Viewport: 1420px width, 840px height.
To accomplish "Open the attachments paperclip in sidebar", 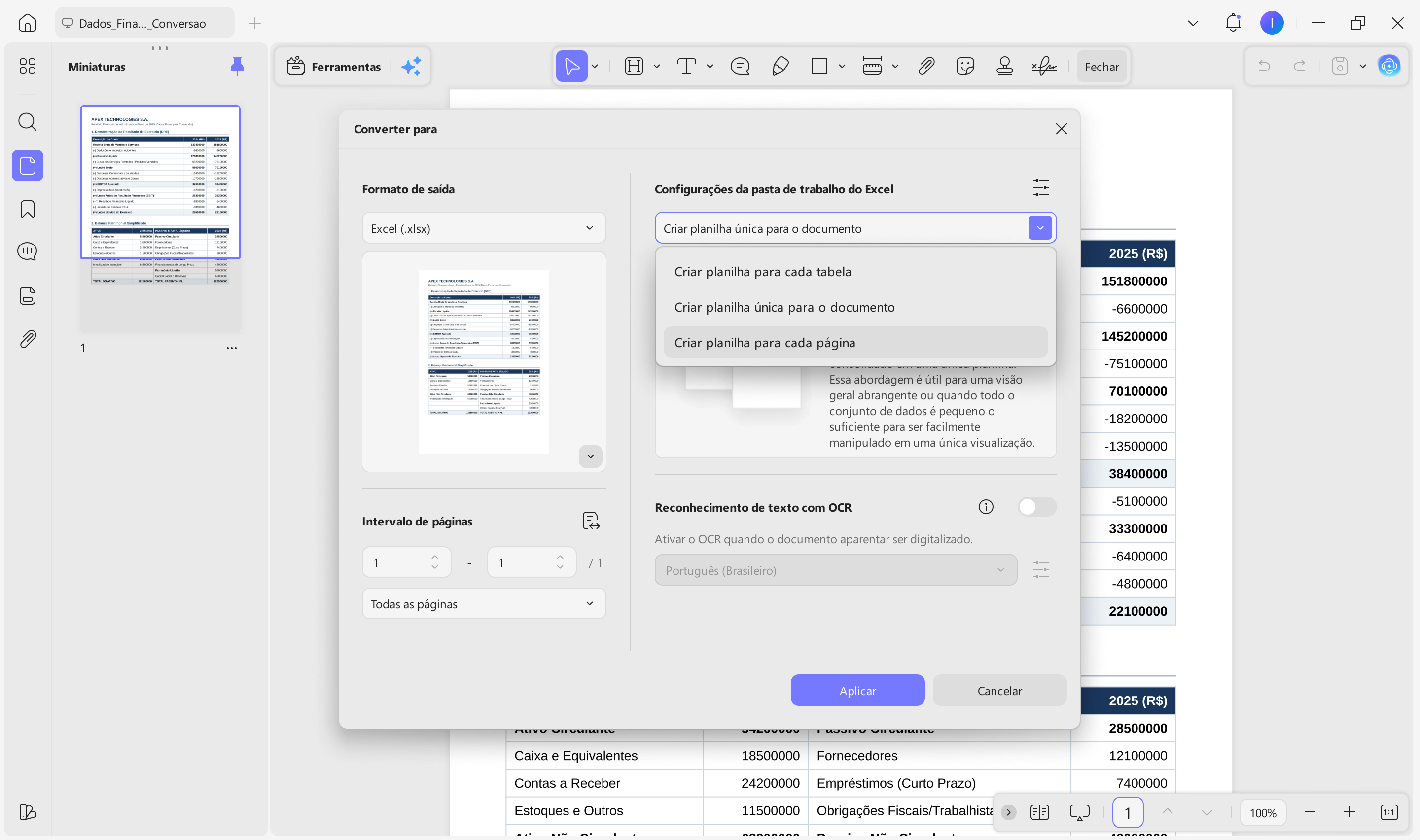I will pos(27,339).
